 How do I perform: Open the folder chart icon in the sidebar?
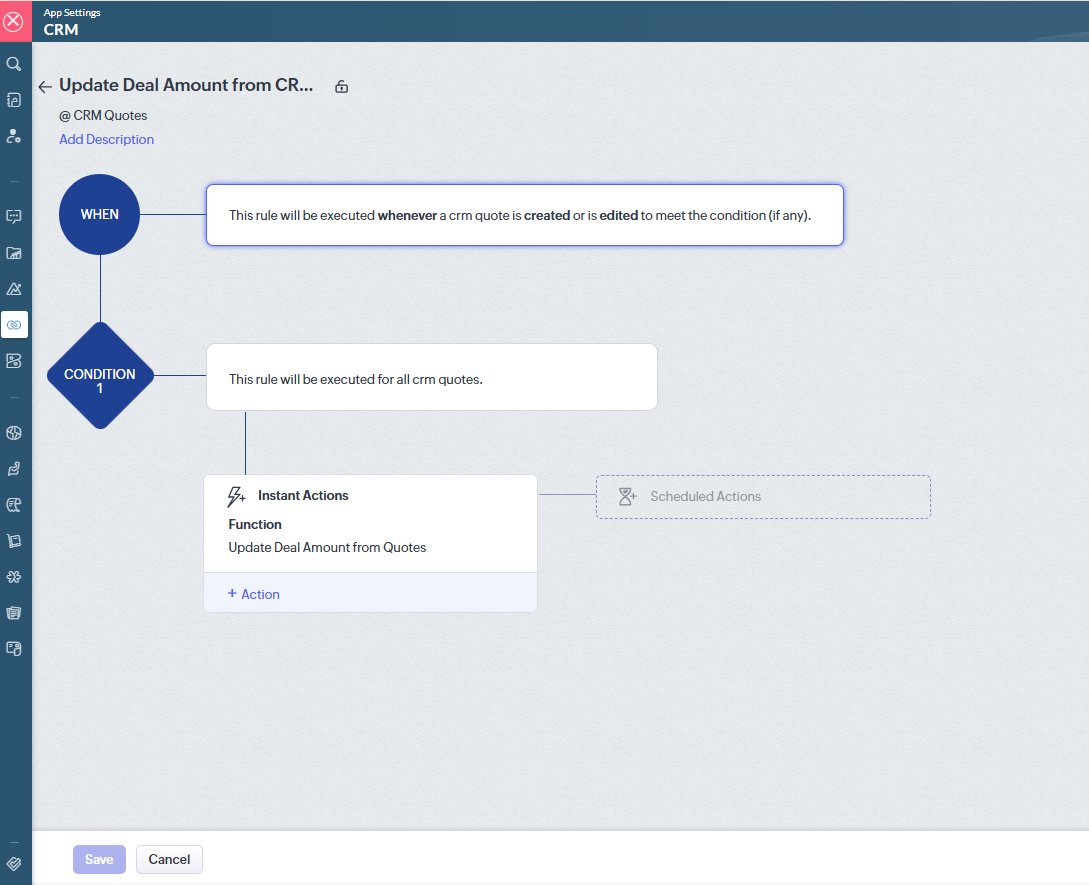pos(14,253)
